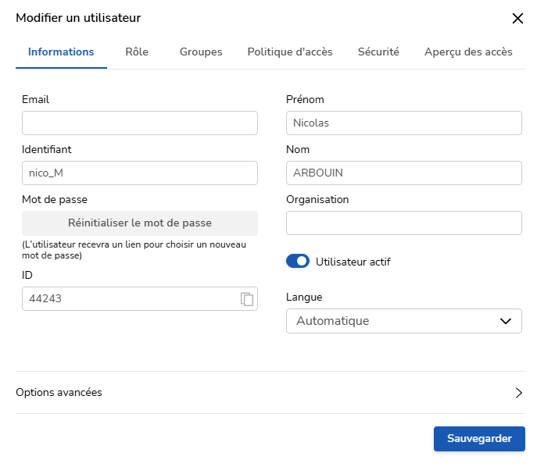Screen dimensions: 537x467
Task: Click the Nom field containing ARBOUIN
Action: 404,173
